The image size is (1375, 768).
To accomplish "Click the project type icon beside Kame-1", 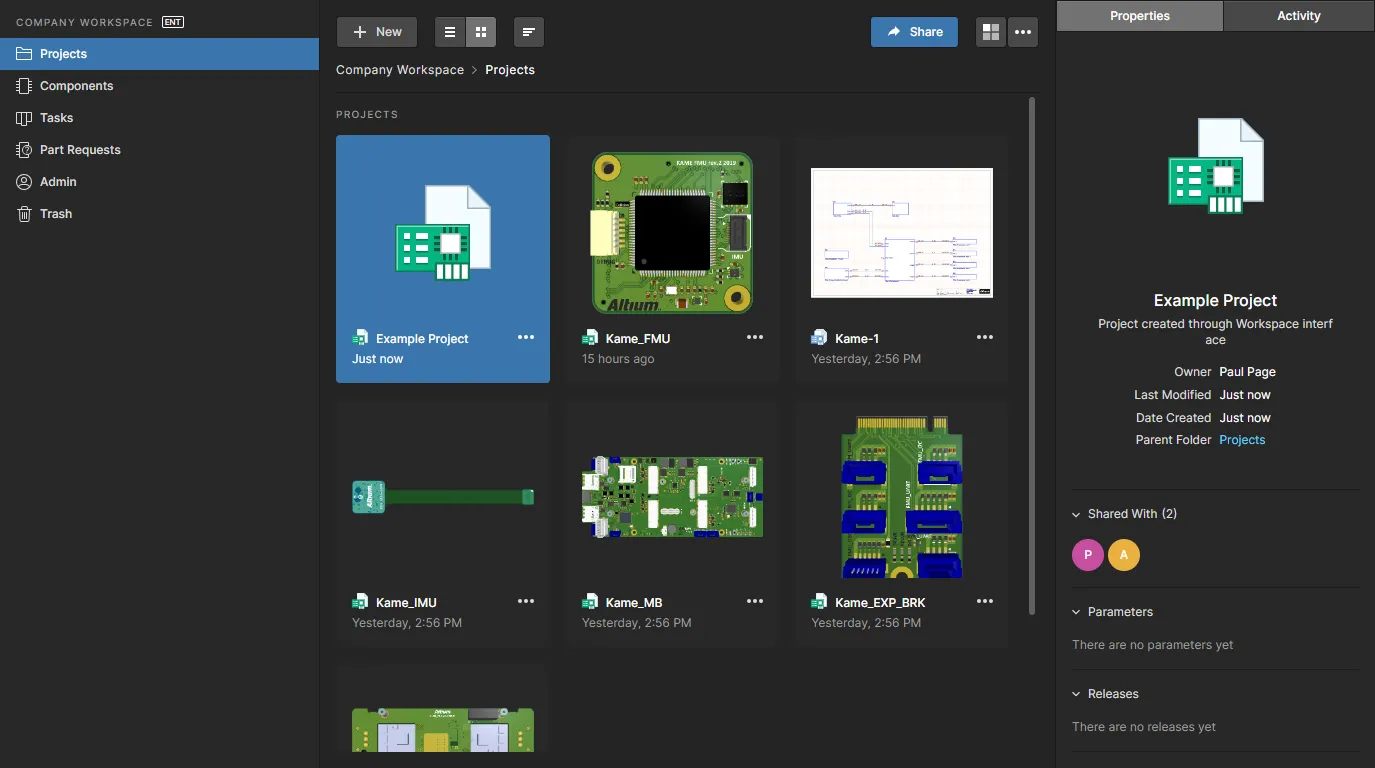I will [819, 338].
